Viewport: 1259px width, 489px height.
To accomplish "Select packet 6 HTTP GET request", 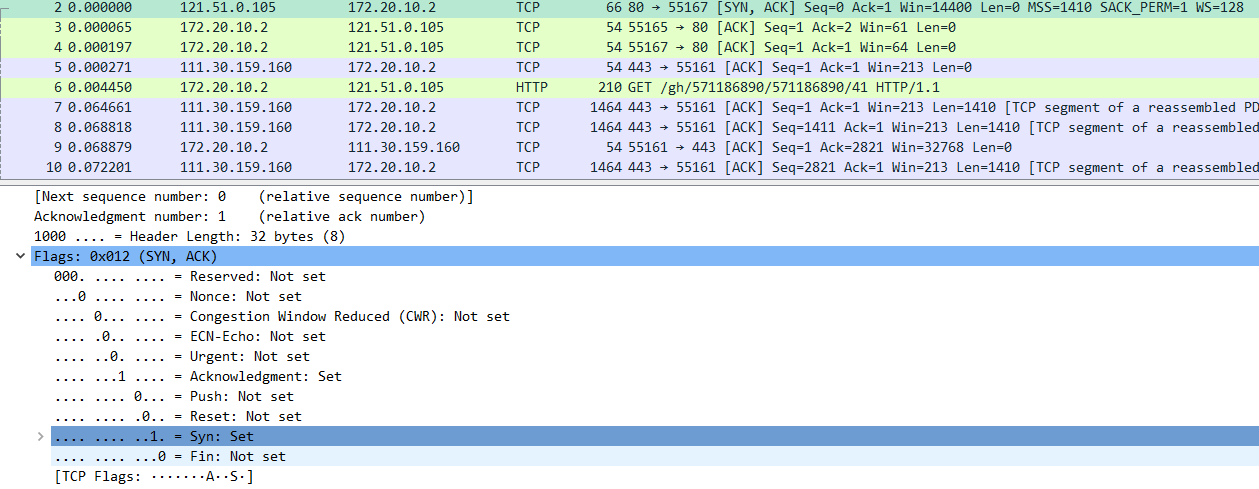I will tap(629, 87).
